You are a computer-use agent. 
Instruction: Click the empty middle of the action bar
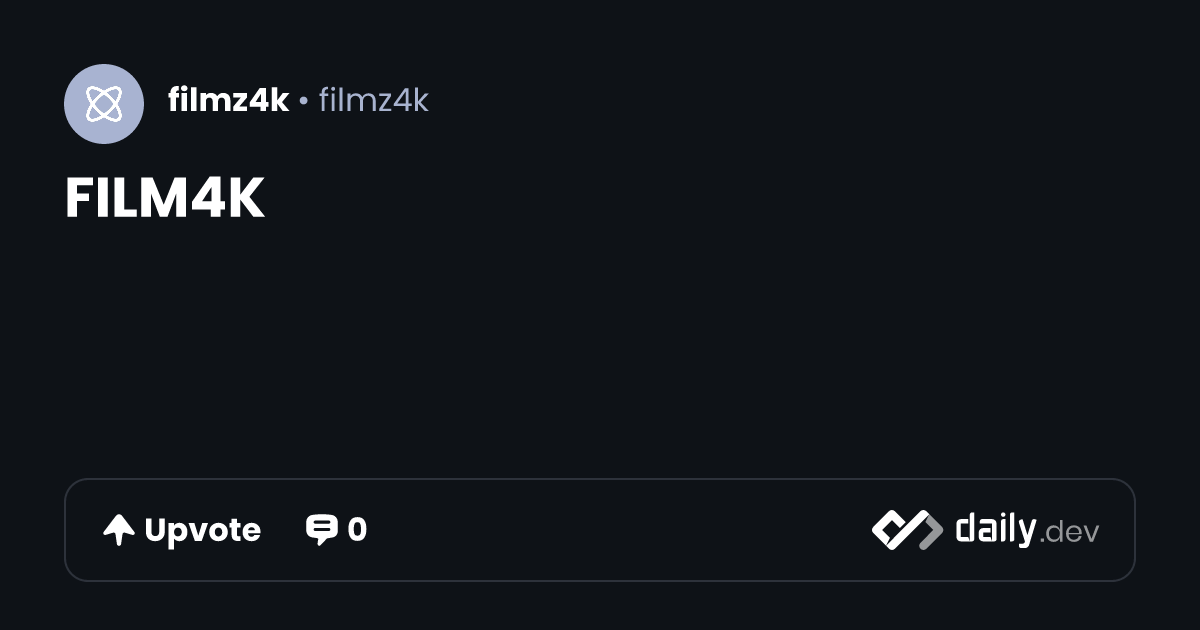click(620, 530)
